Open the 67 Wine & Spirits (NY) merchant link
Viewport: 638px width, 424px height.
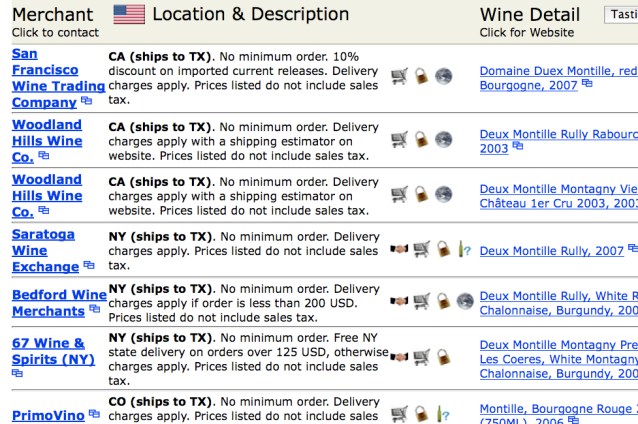click(47, 350)
